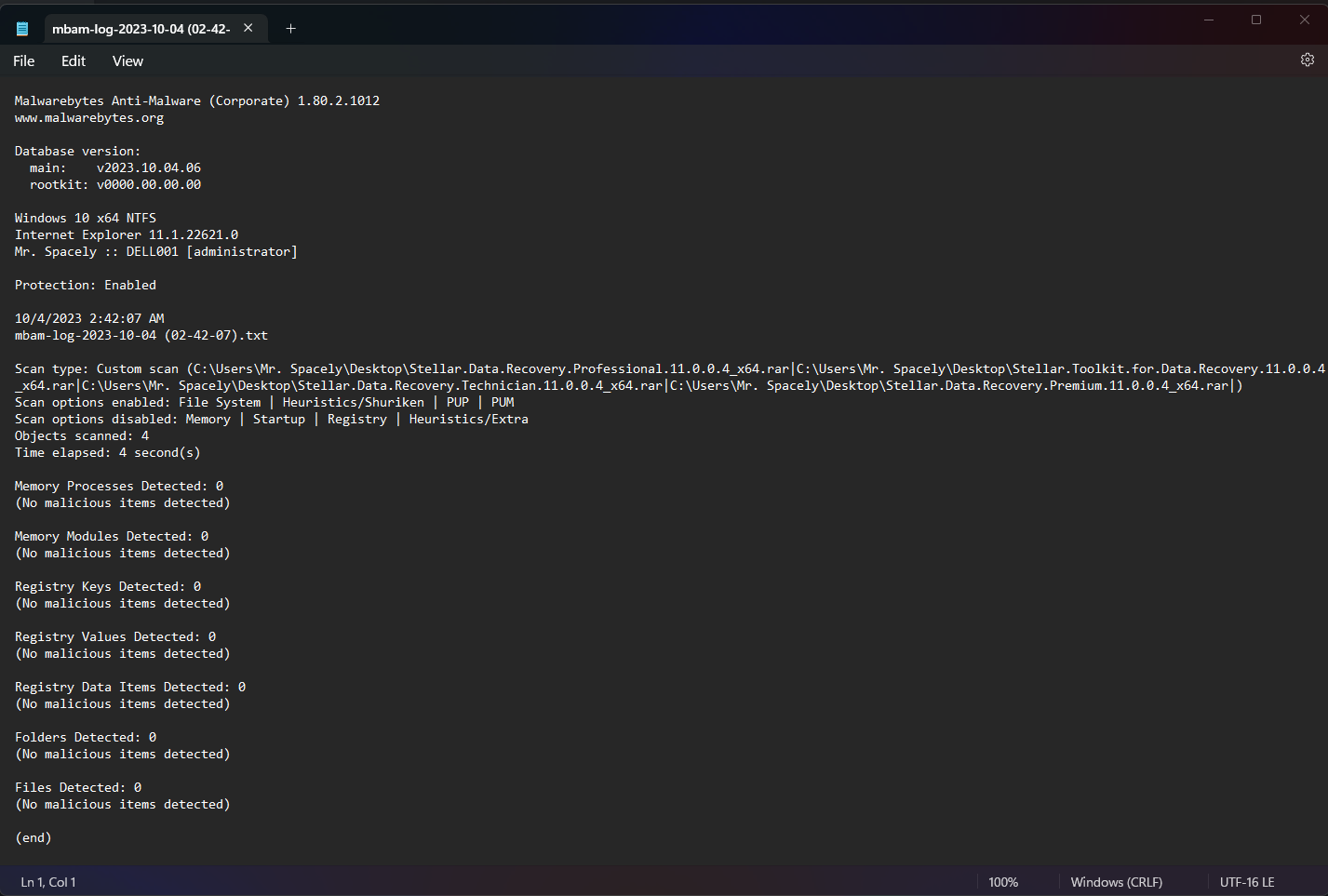Maximize the Notepad window

point(1256,20)
